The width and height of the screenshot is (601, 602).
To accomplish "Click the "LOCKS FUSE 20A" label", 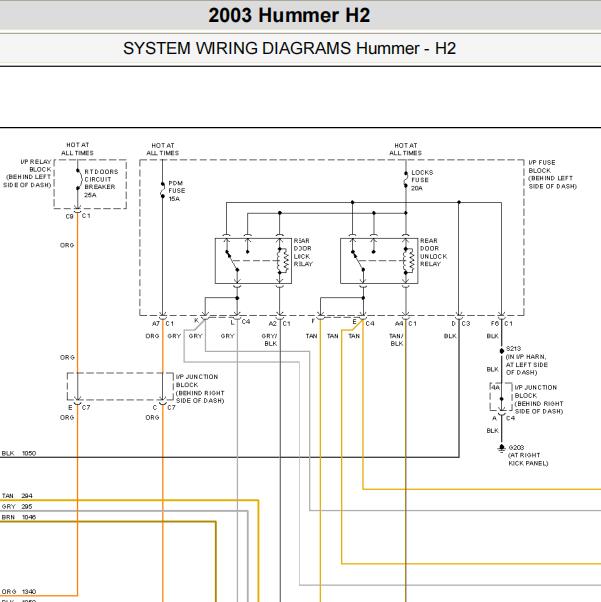I will (422, 180).
